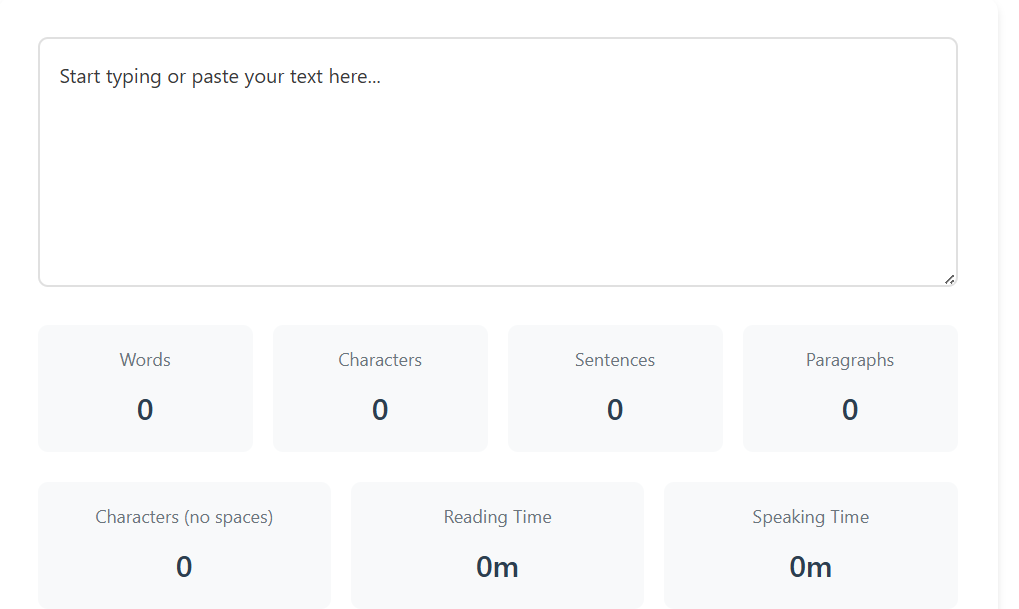
Task: Click the Characters label
Action: tap(380, 360)
